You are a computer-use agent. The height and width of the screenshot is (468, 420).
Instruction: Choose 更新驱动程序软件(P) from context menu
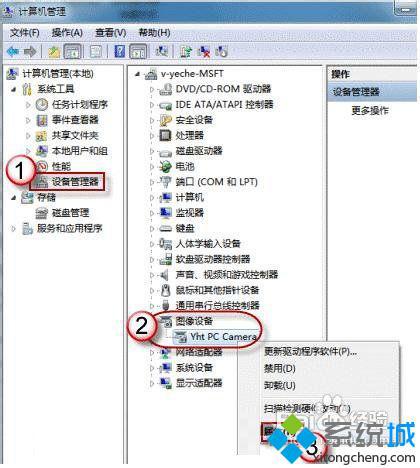click(310, 352)
